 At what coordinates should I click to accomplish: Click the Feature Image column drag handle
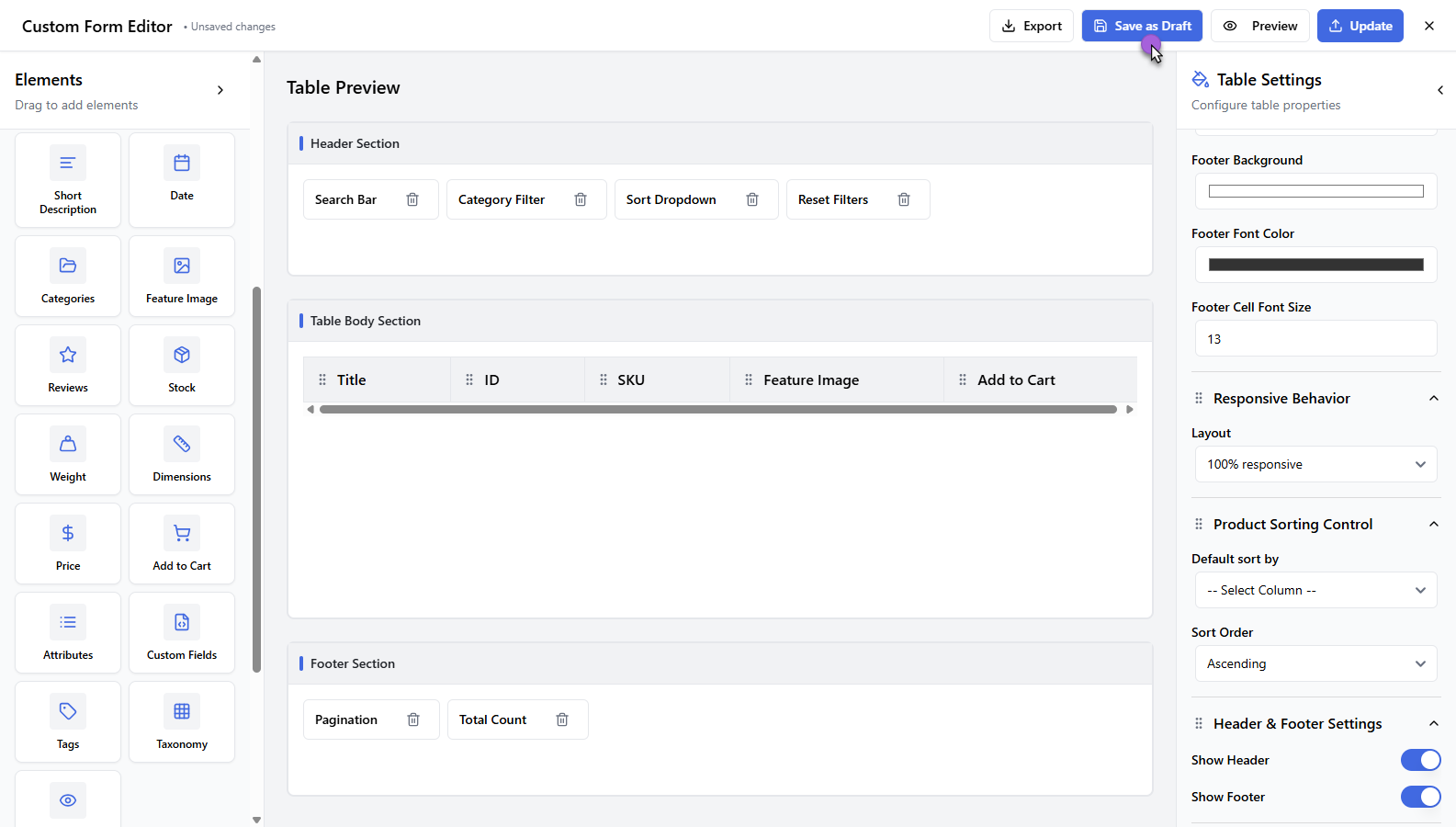[749, 380]
